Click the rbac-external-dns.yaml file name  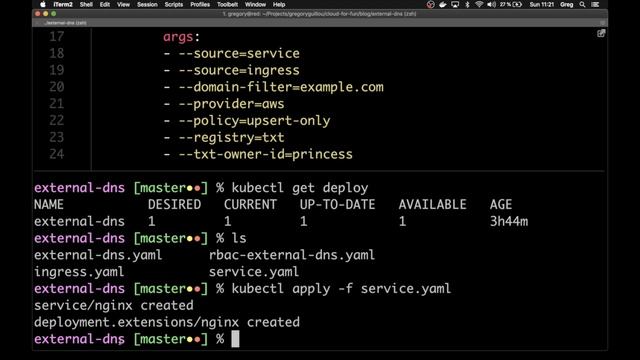(x=292, y=255)
